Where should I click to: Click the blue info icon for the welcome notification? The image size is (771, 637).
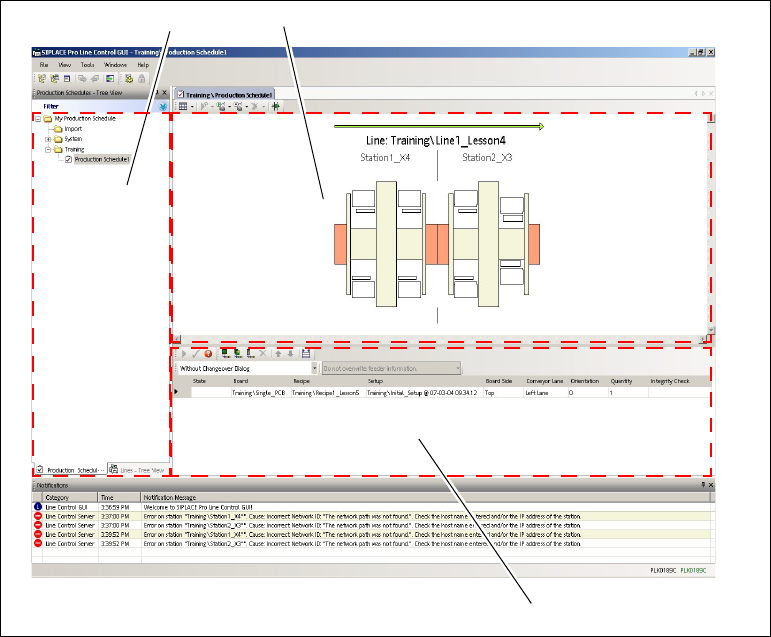click(37, 507)
